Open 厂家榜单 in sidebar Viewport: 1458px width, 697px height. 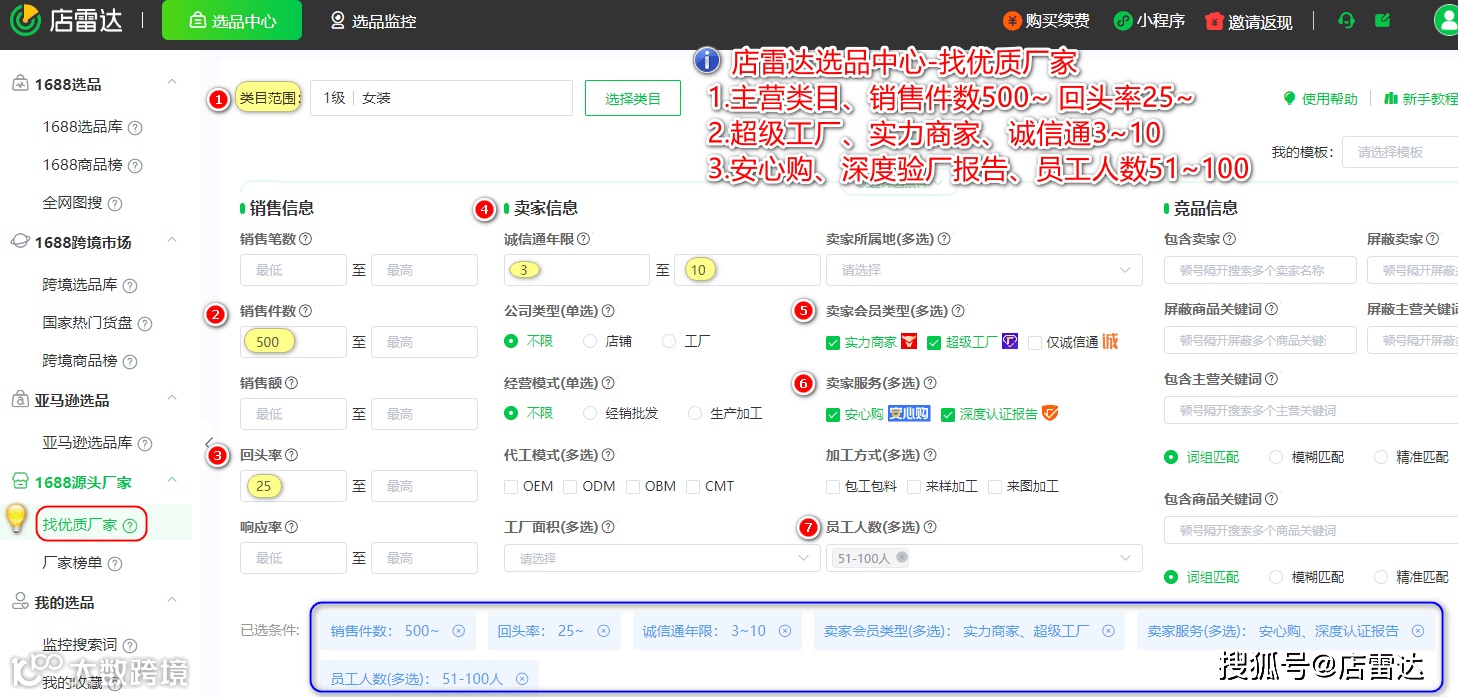(x=72, y=563)
